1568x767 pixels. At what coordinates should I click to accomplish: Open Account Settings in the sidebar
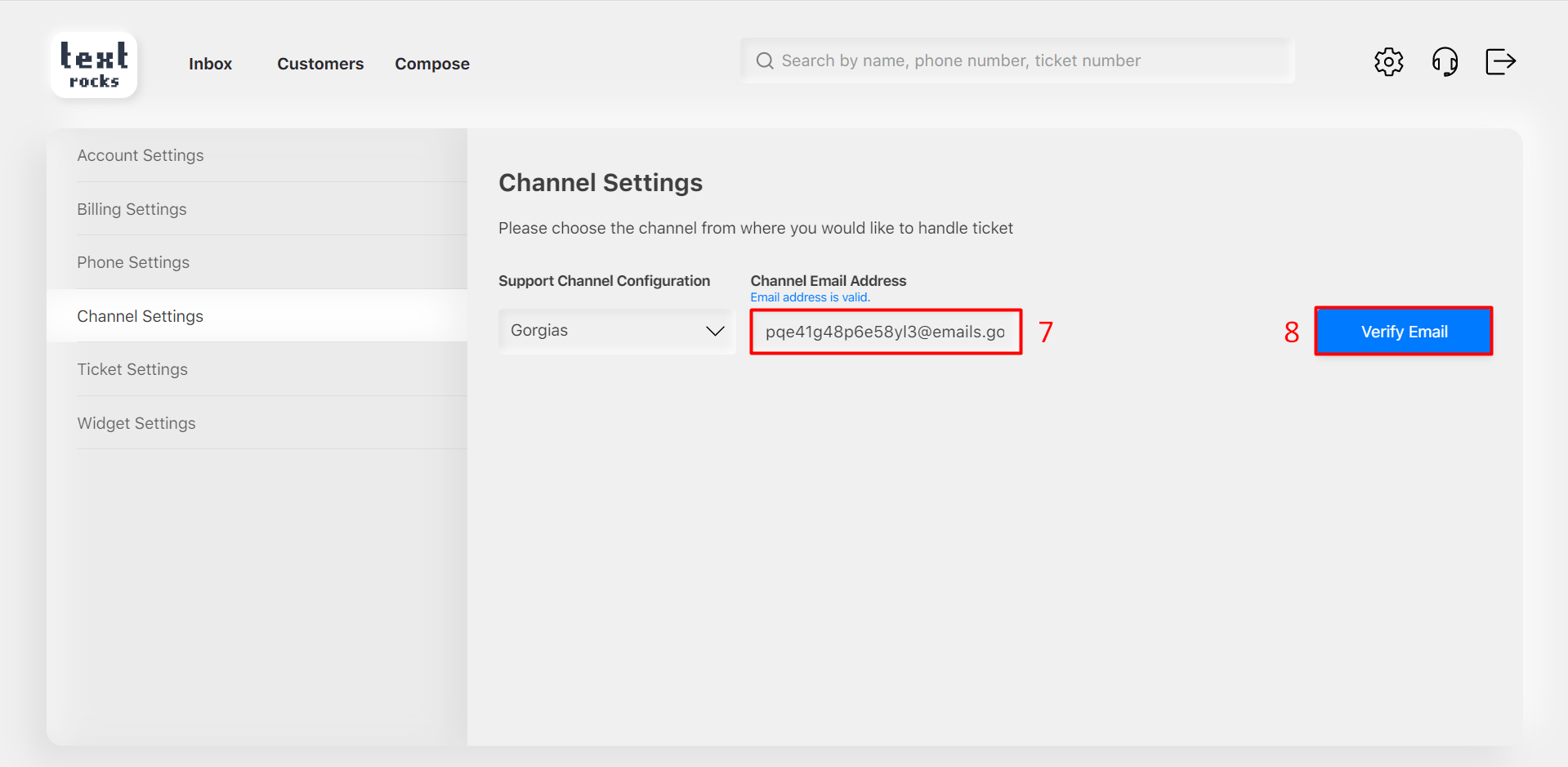[x=141, y=155]
